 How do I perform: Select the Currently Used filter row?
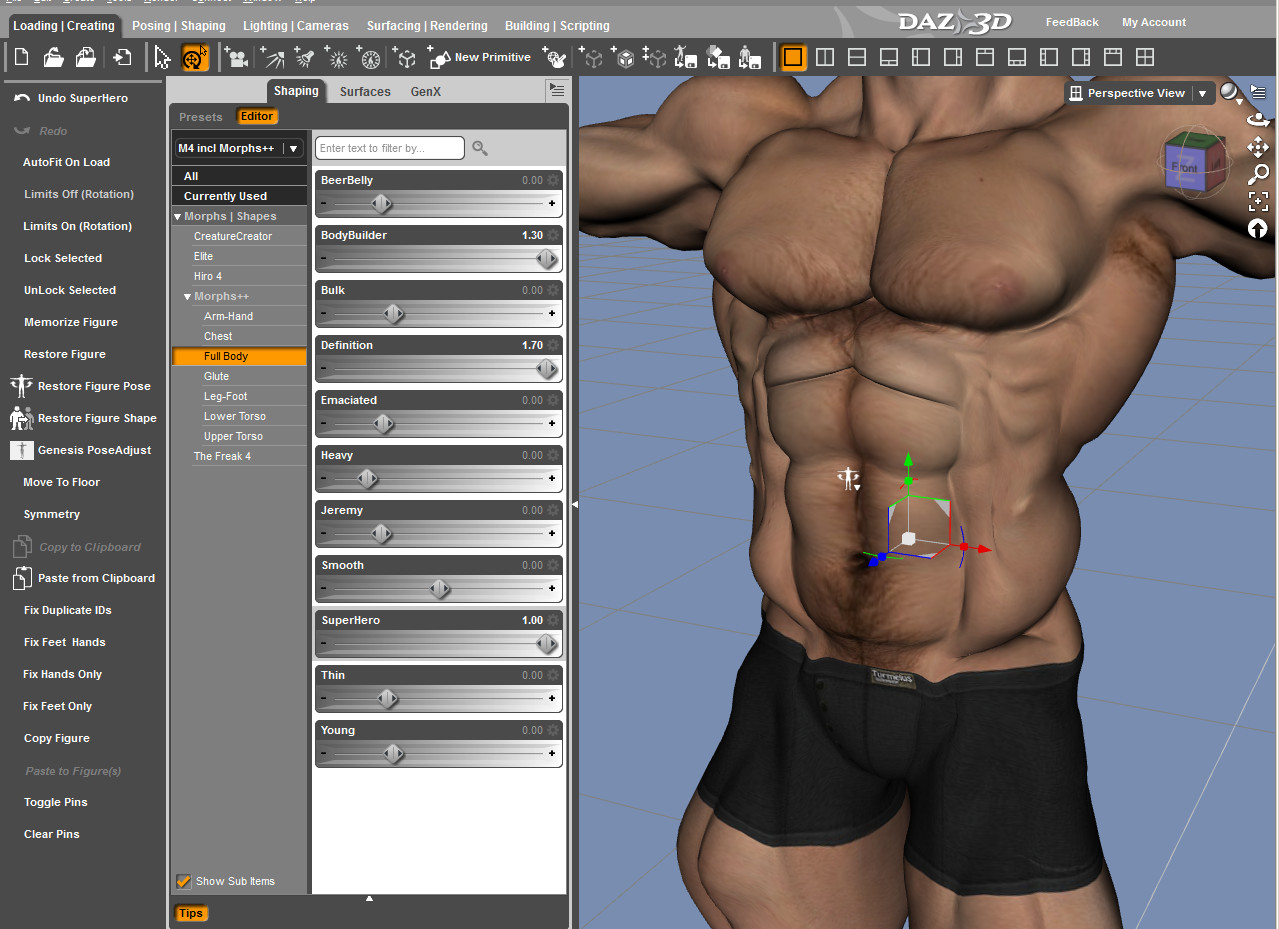click(x=239, y=196)
